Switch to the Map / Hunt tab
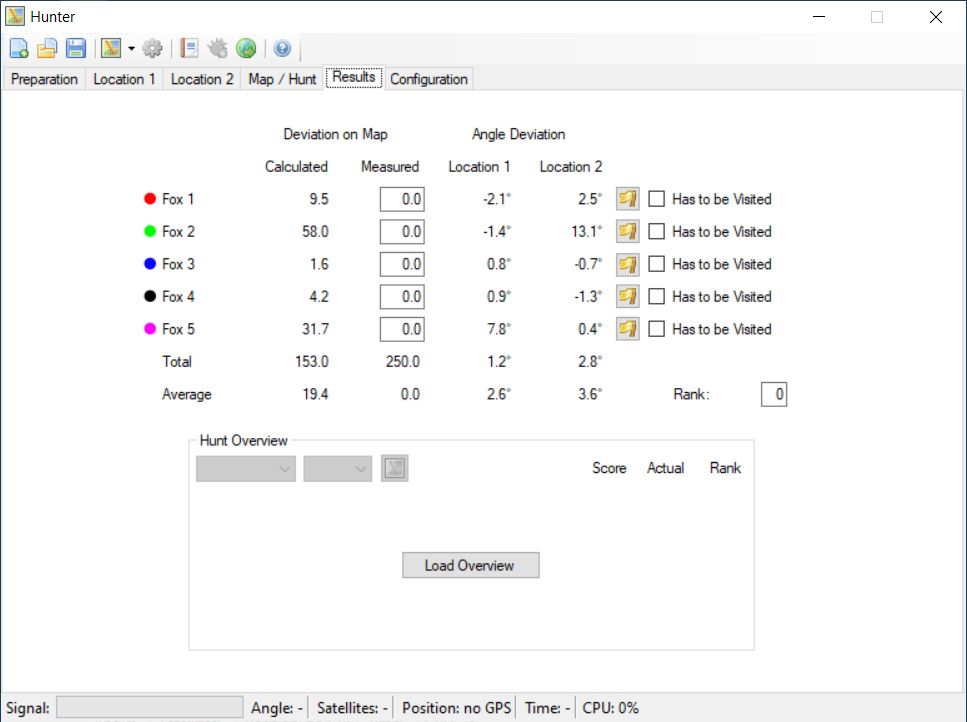The image size is (967, 722). pyautogui.click(x=282, y=79)
